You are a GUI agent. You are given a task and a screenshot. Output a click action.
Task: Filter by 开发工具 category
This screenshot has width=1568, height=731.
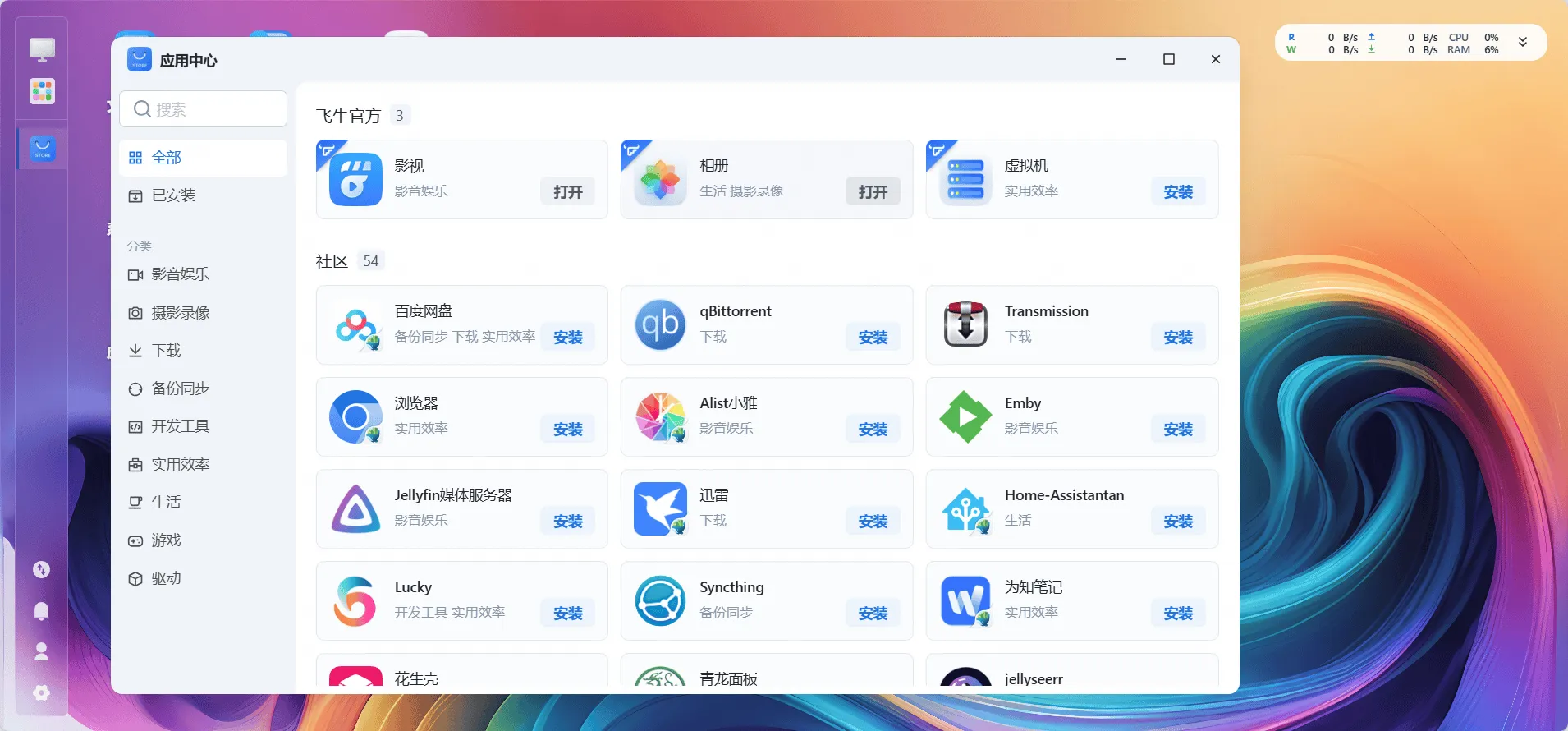[x=203, y=426]
